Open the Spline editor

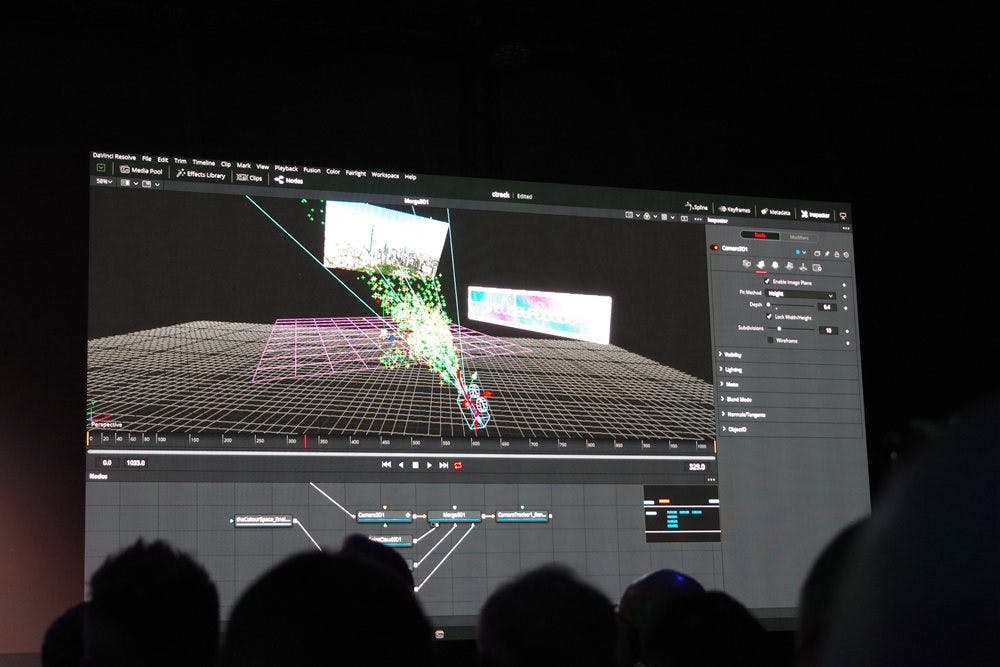696,207
